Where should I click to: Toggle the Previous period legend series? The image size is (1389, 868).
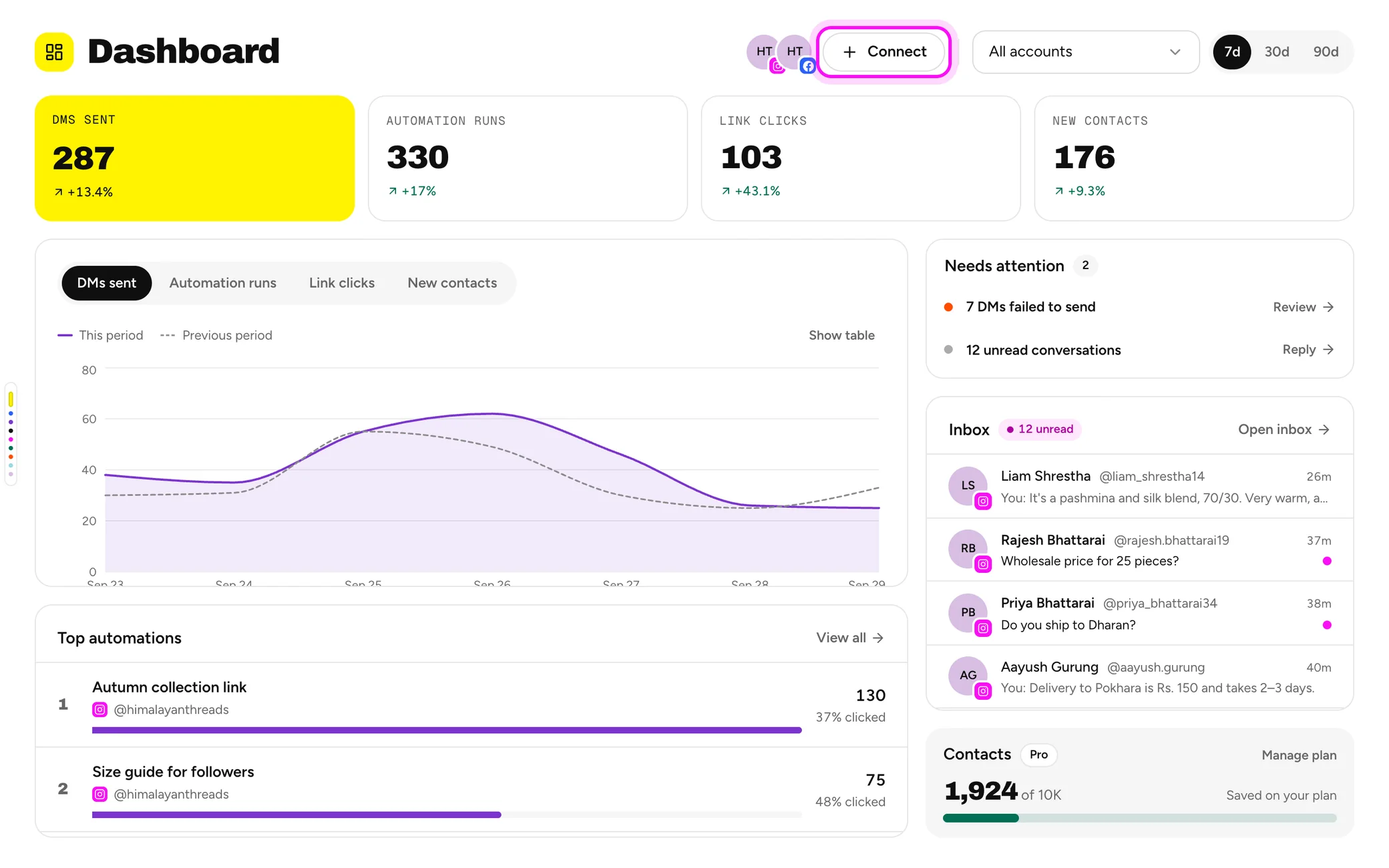tap(216, 335)
